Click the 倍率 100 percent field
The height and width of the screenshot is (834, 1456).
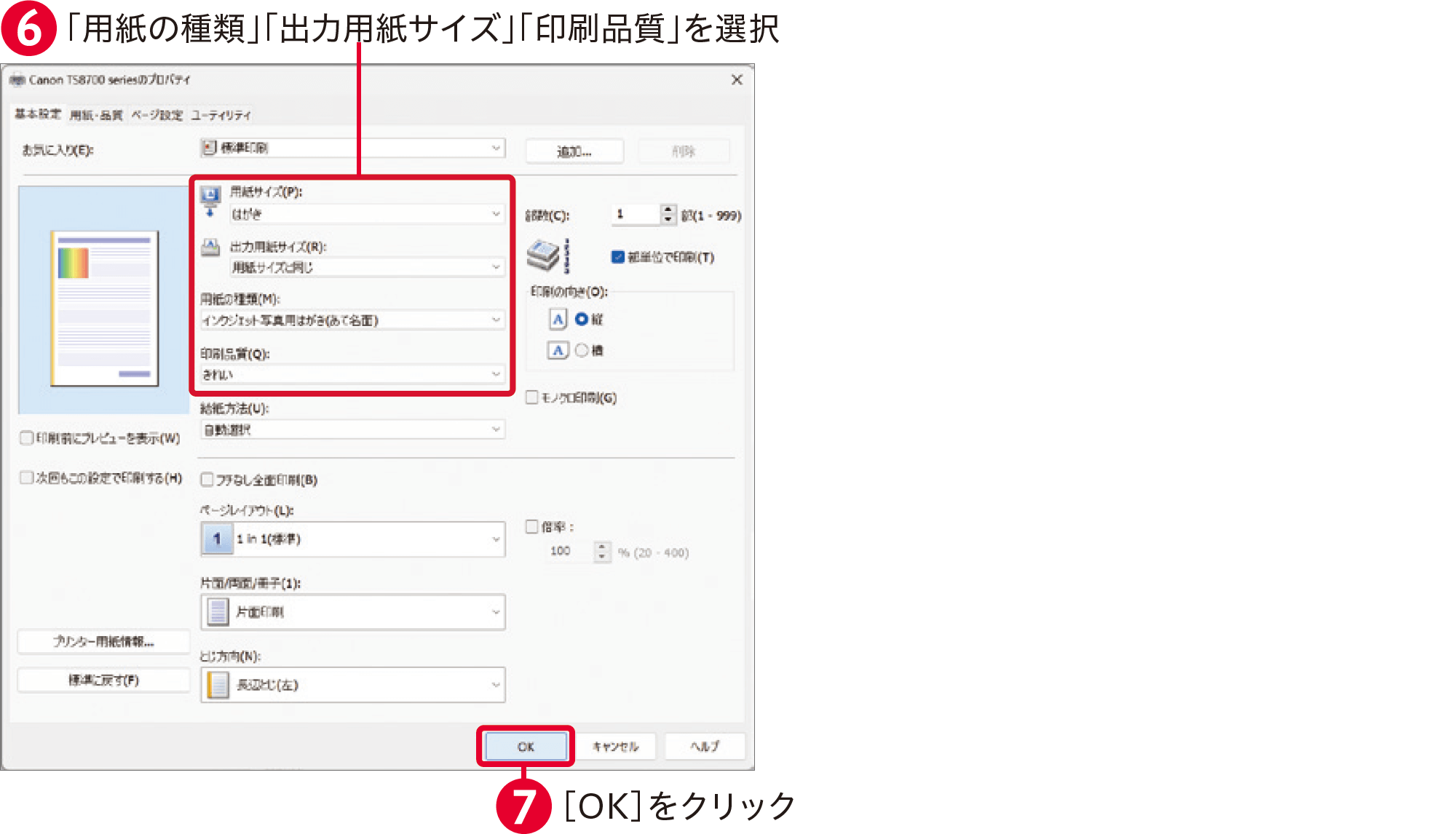(x=570, y=552)
